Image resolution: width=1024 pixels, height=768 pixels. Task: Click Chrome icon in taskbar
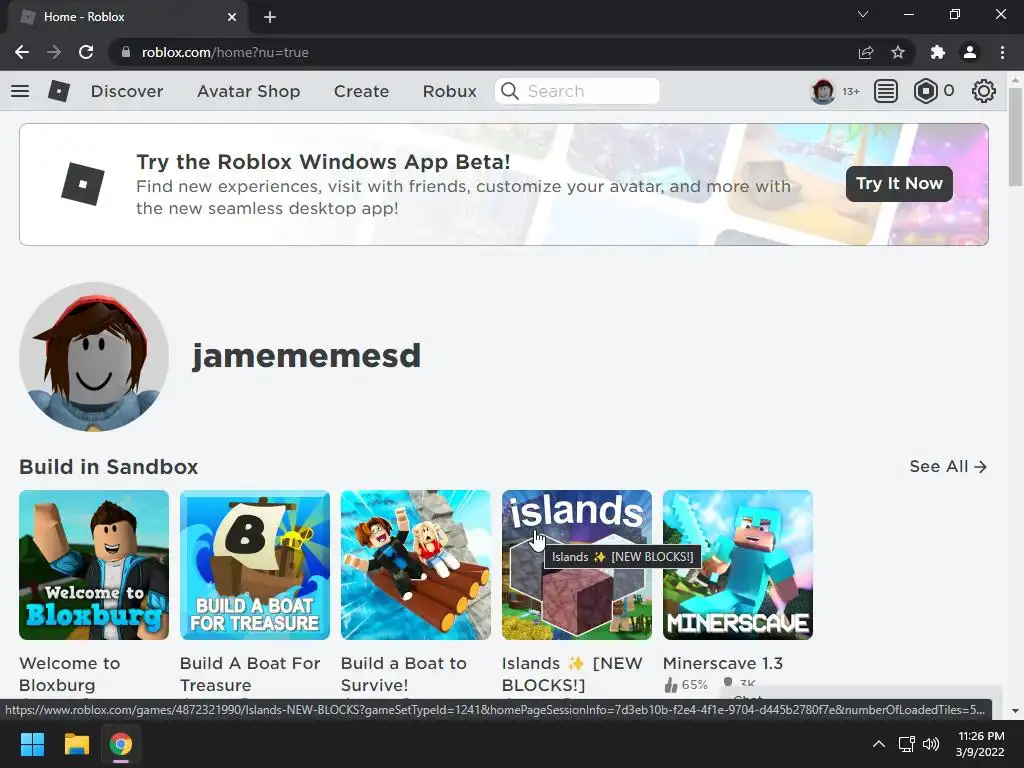(121, 744)
